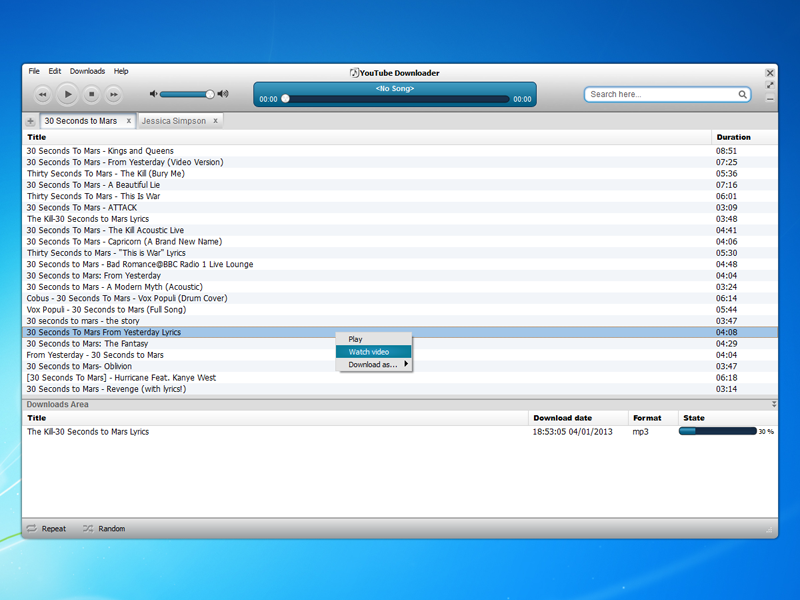800x600 pixels.
Task: Select '30 Seconds To Mars - ATTACK'
Action: [x=400, y=208]
